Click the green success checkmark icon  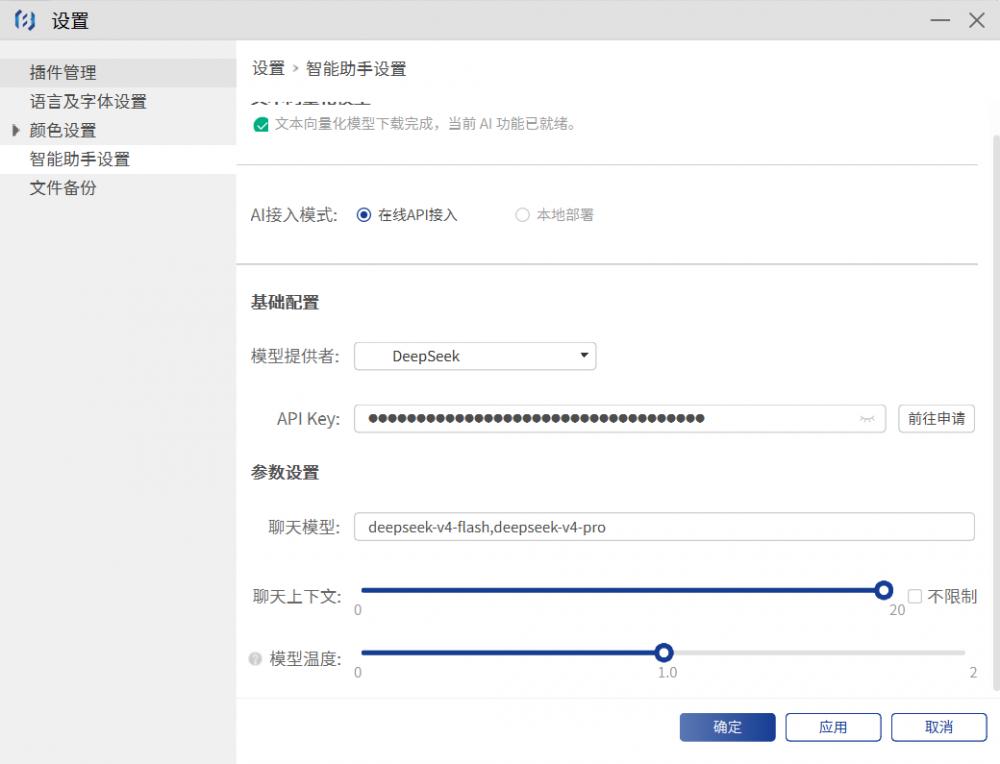tap(261, 124)
